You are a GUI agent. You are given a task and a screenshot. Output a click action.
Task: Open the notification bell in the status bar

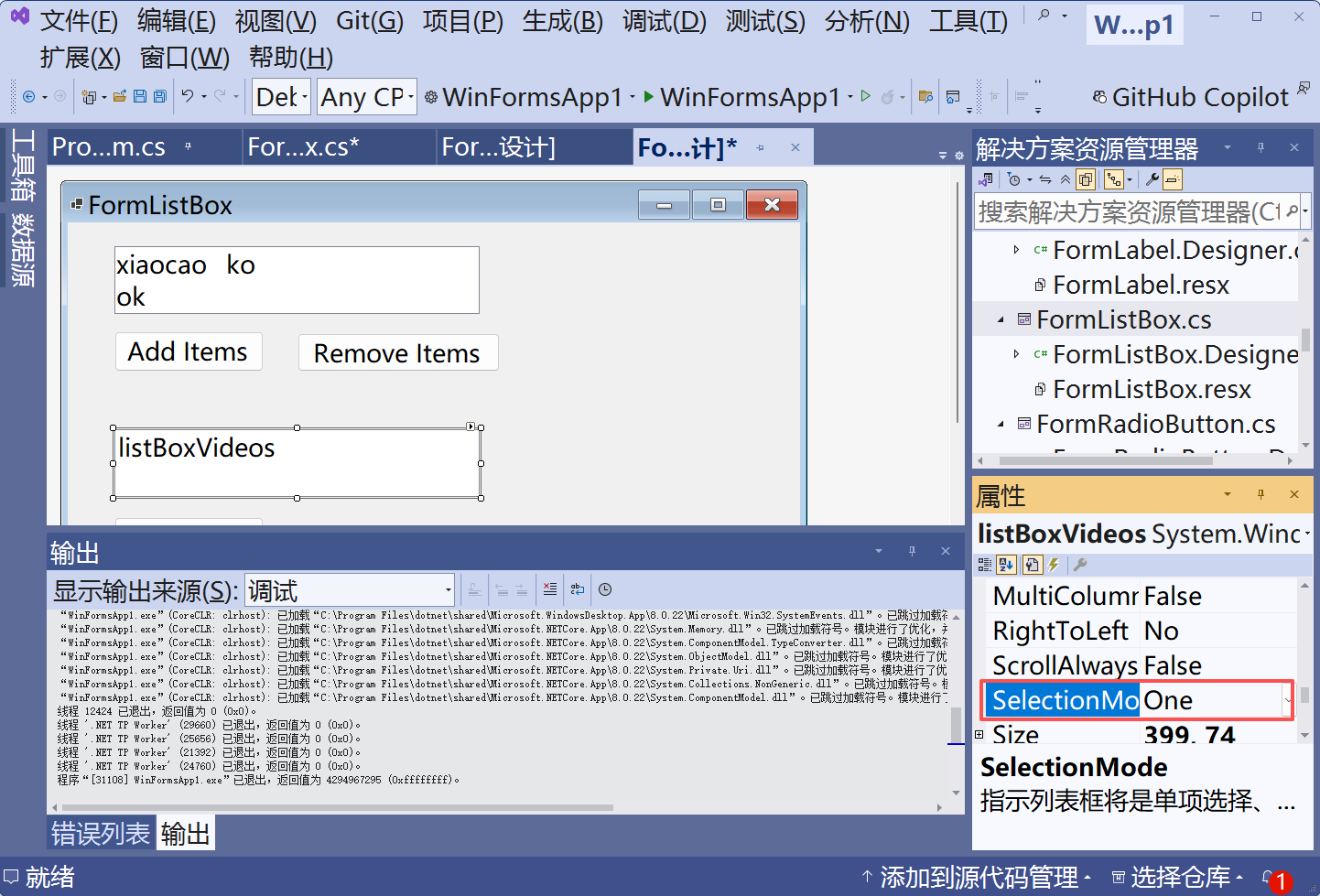click(1275, 879)
